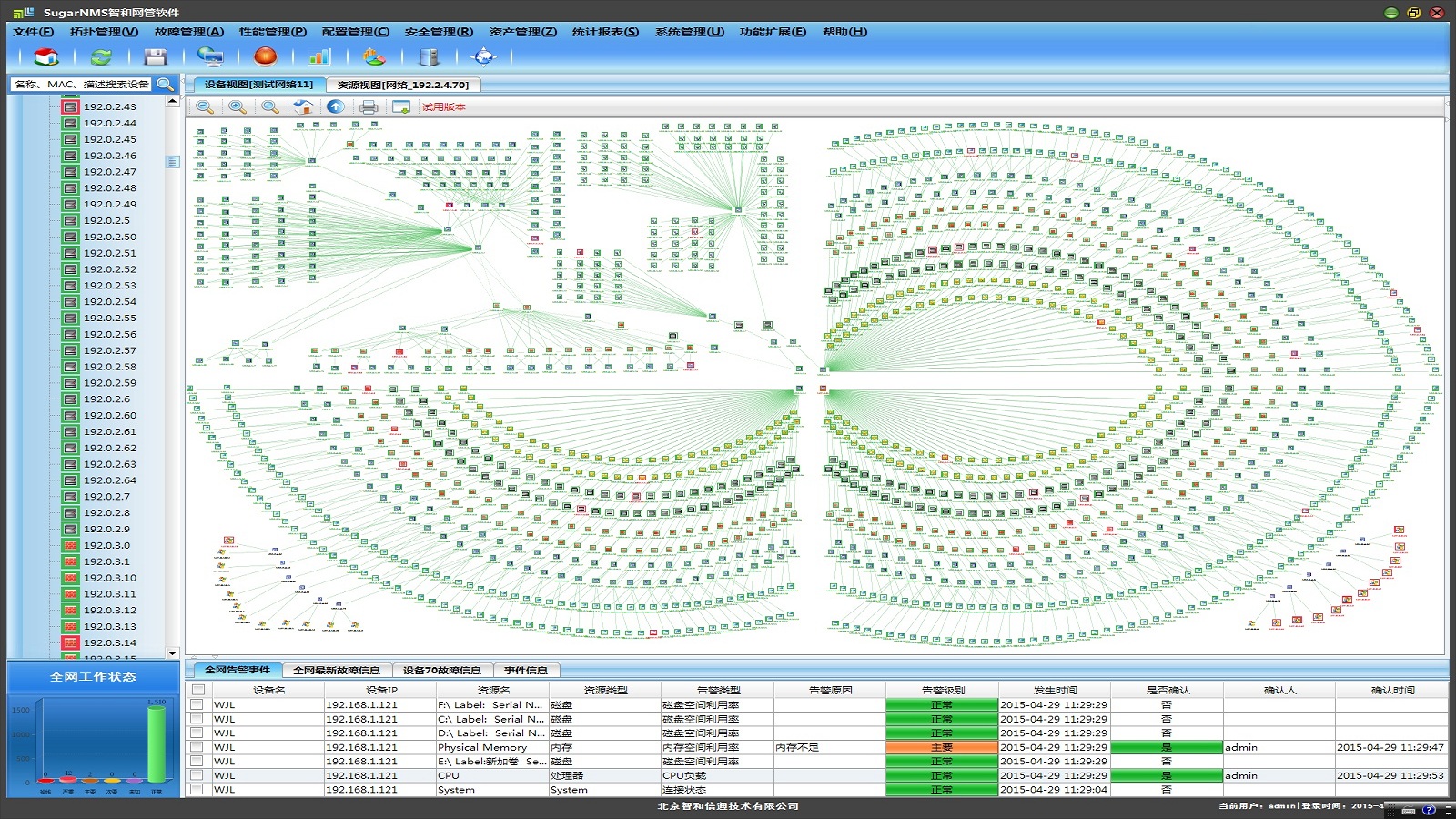Sort by 告警级别 column header
Viewport: 1456px width, 819px height.
click(942, 690)
